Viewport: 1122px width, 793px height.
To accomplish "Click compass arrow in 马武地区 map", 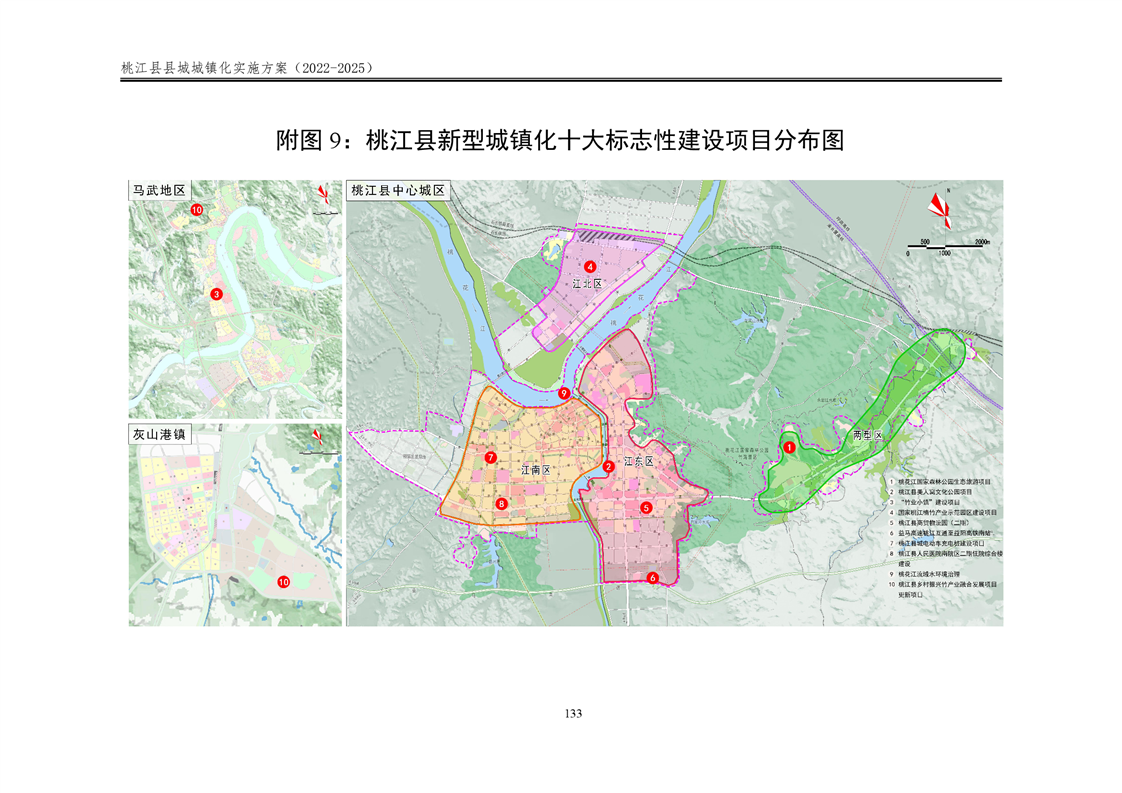I will tap(322, 196).
